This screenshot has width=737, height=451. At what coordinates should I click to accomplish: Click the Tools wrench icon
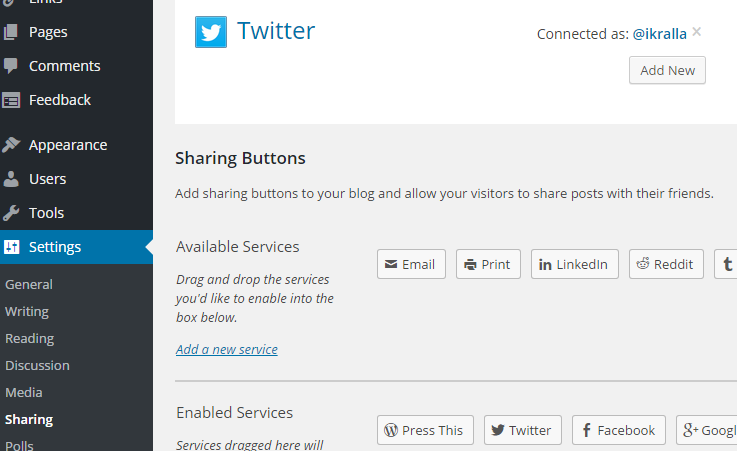(x=11, y=213)
